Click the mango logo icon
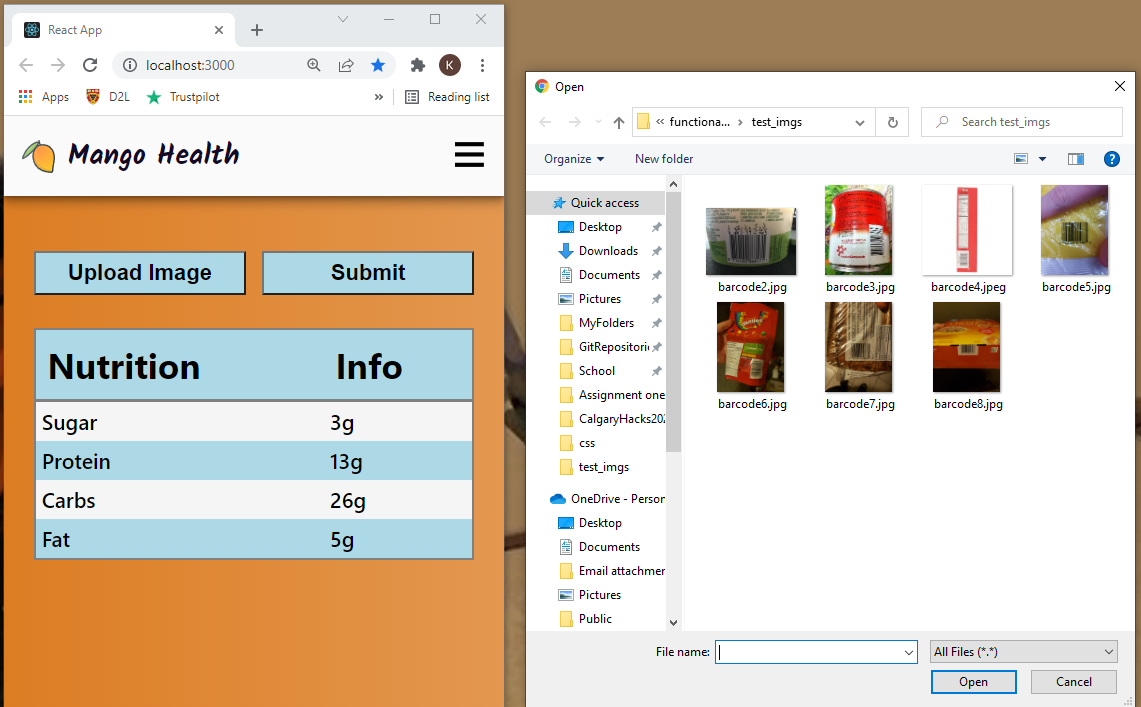Image resolution: width=1141 pixels, height=707 pixels. (39, 156)
